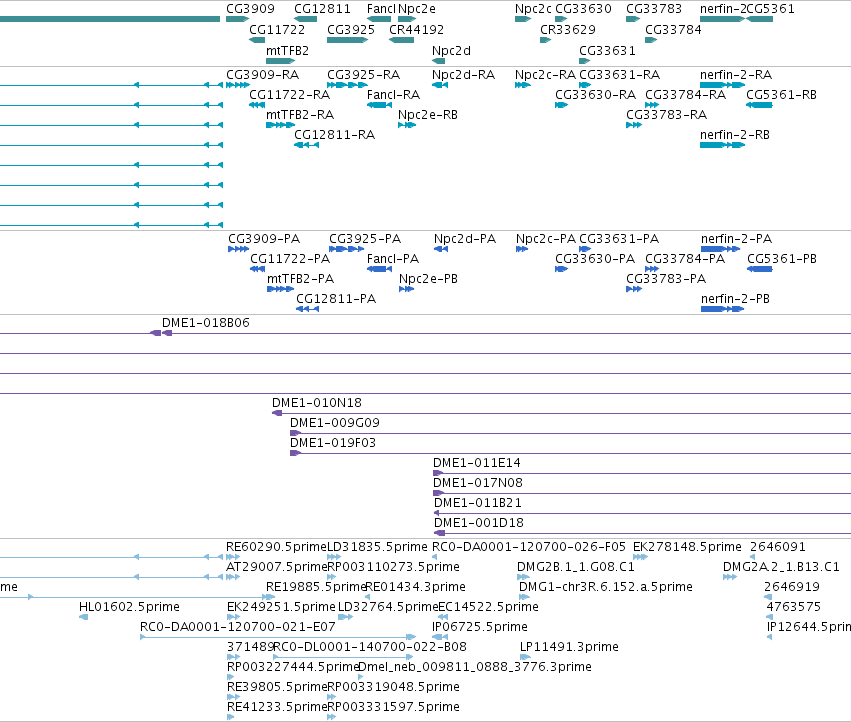
Task: Click the Npc2d gene label
Action: [451, 50]
